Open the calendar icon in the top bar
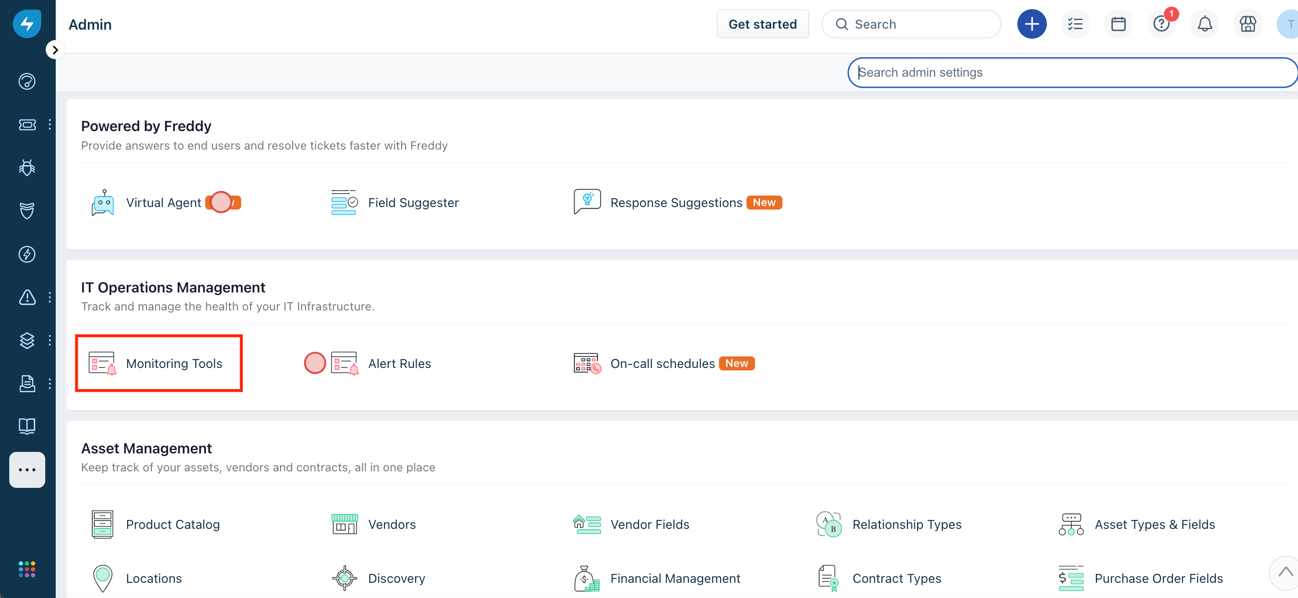 click(1118, 23)
